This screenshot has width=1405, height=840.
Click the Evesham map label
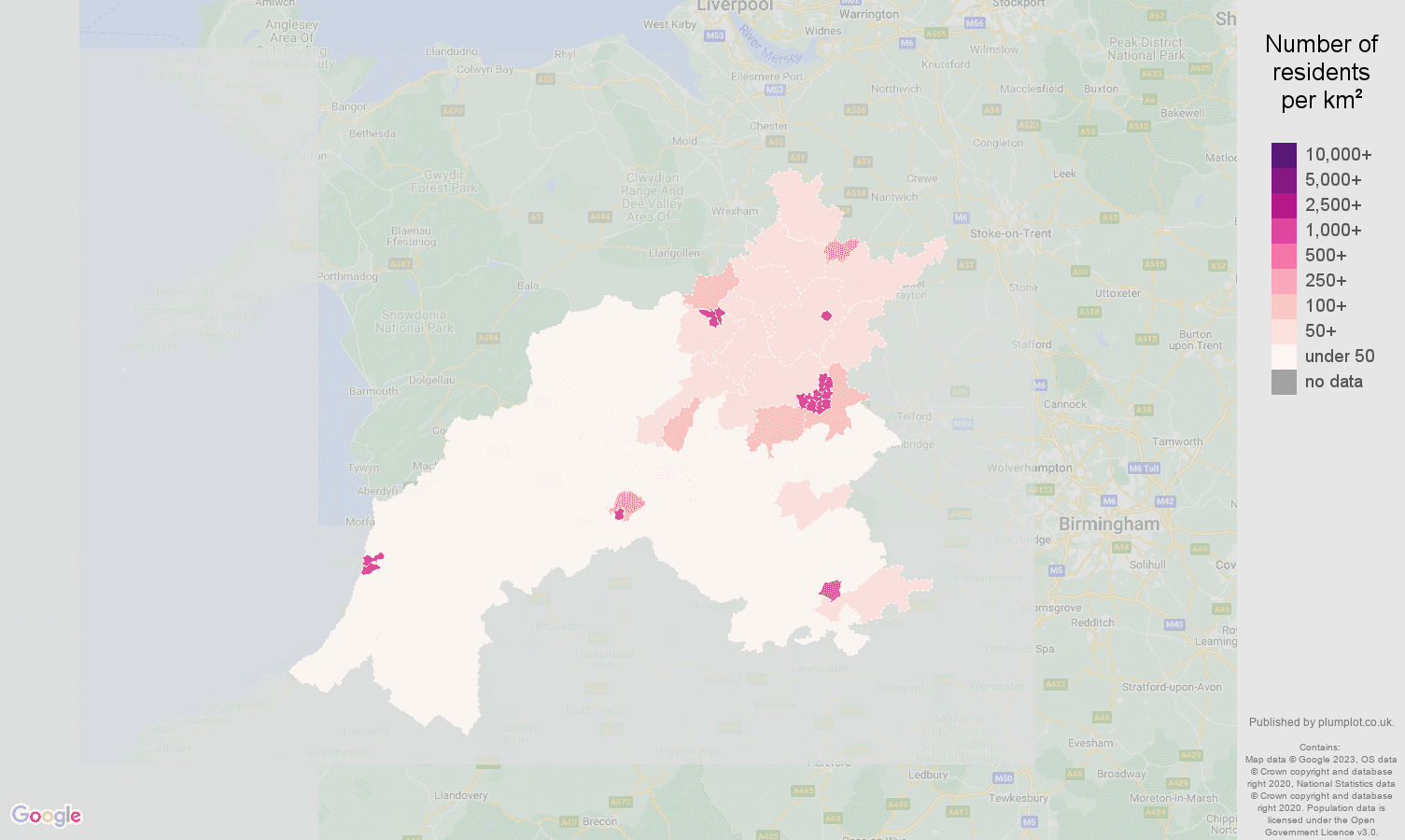(1090, 743)
